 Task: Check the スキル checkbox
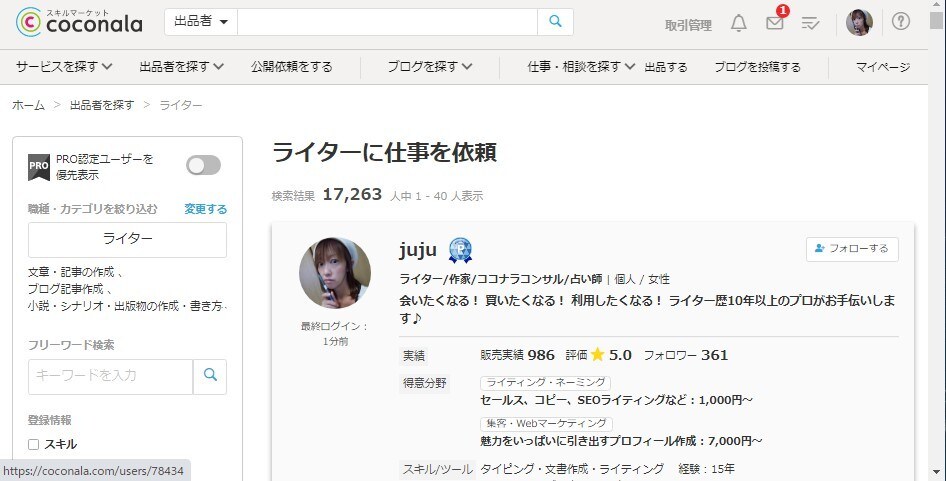click(34, 444)
